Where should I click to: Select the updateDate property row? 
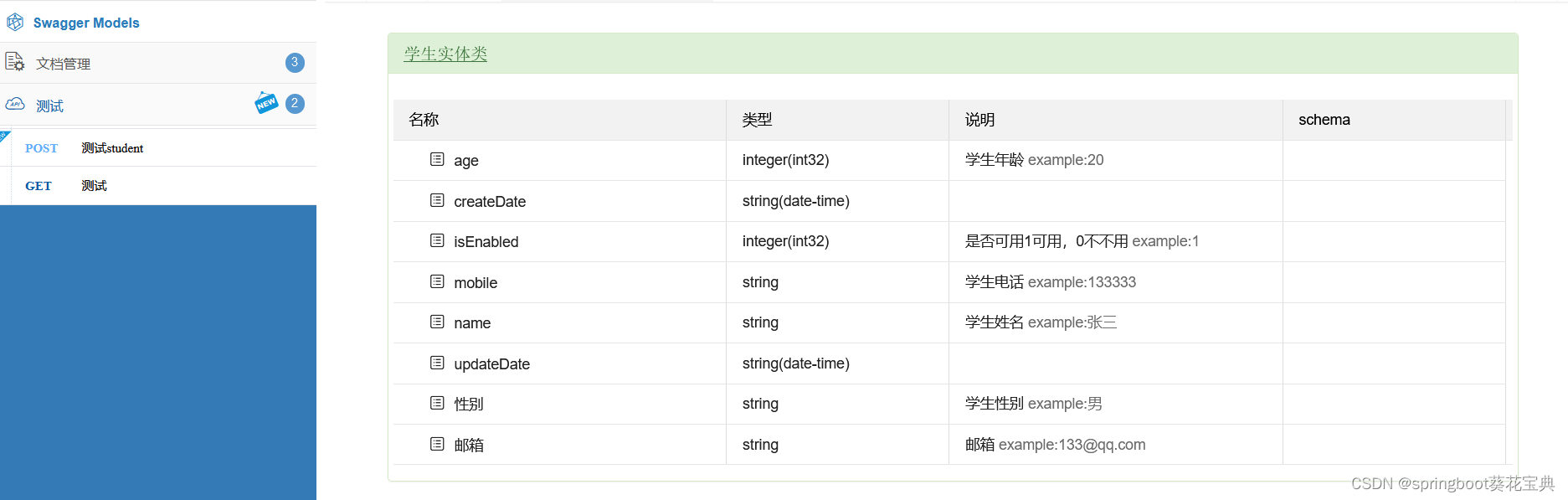click(x=949, y=363)
